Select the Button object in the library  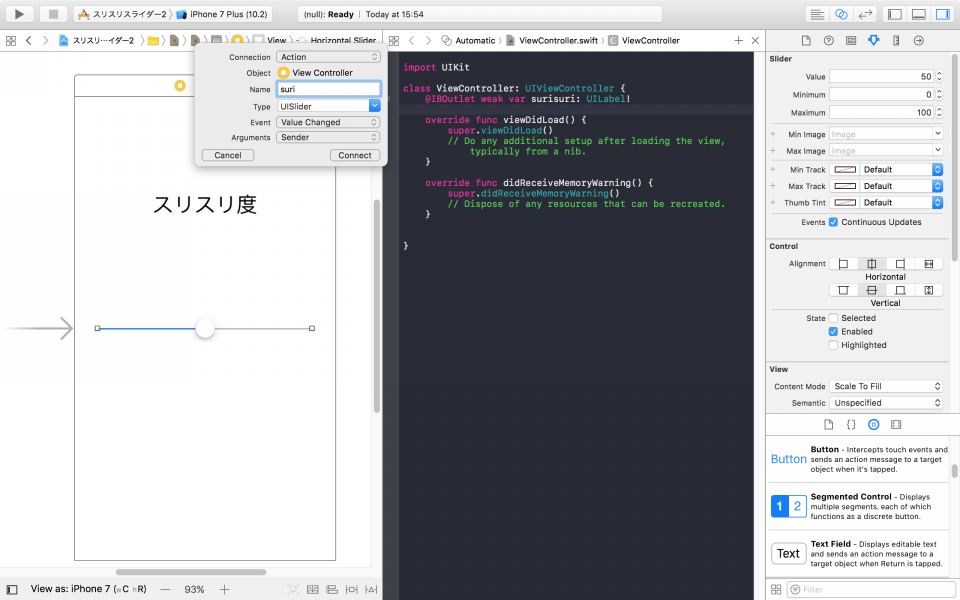point(859,459)
